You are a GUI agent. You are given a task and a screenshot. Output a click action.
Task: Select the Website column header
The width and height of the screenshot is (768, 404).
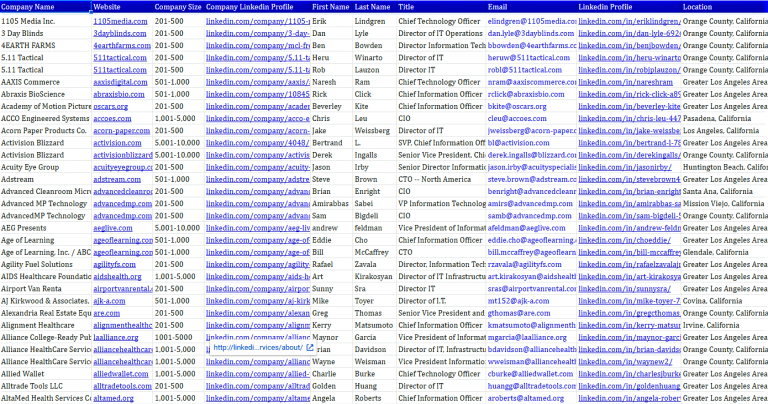[x=122, y=7]
